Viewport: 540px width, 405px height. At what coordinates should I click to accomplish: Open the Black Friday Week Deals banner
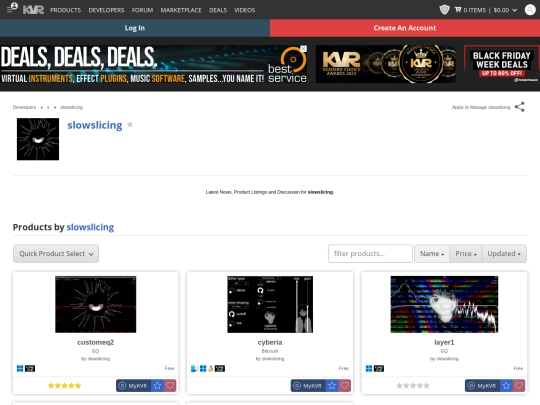click(x=502, y=64)
